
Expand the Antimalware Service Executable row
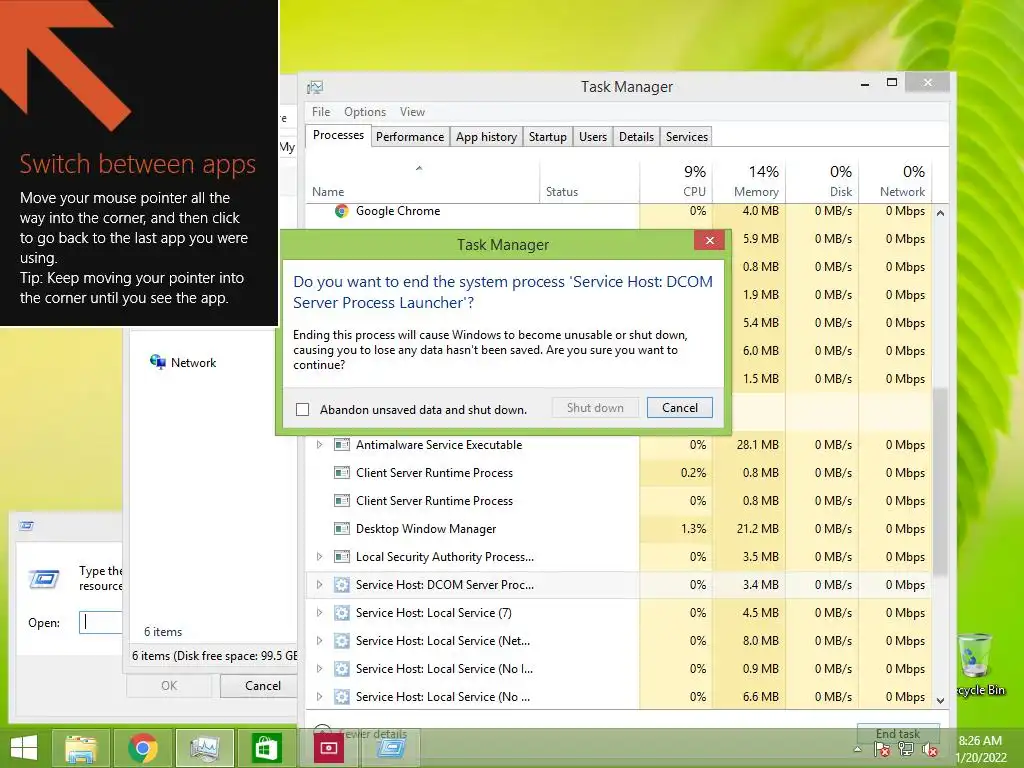[319, 445]
